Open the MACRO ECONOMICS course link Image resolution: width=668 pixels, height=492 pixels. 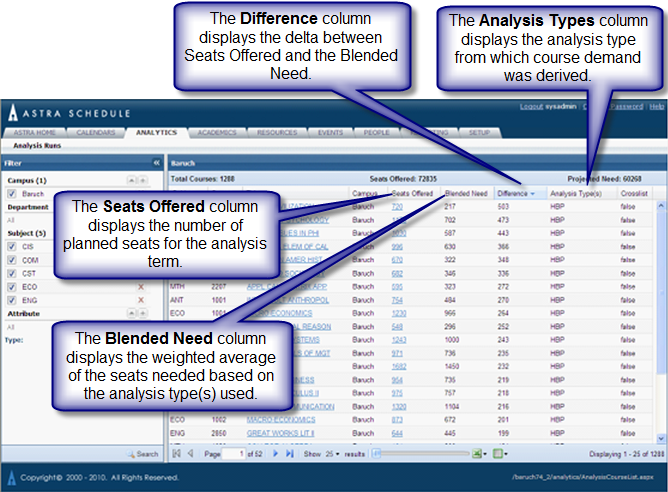(281, 420)
